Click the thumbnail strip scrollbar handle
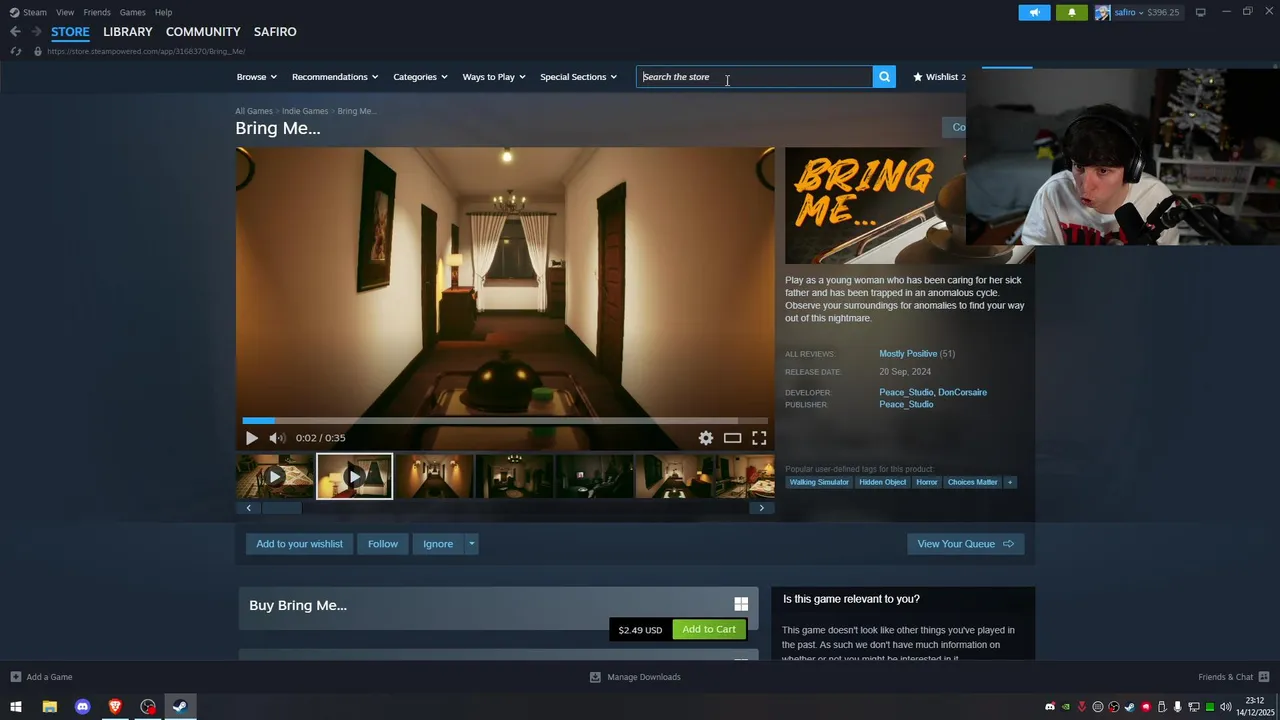The height and width of the screenshot is (720, 1280). [282, 508]
